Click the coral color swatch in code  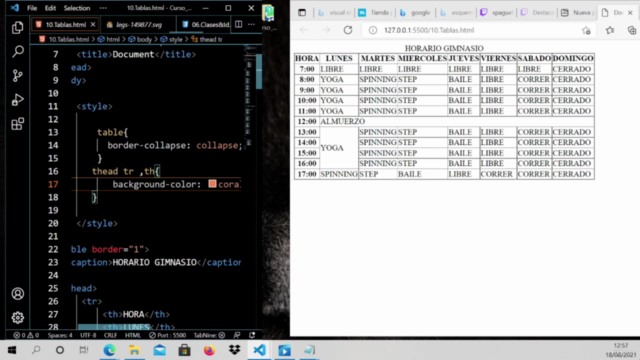212,184
